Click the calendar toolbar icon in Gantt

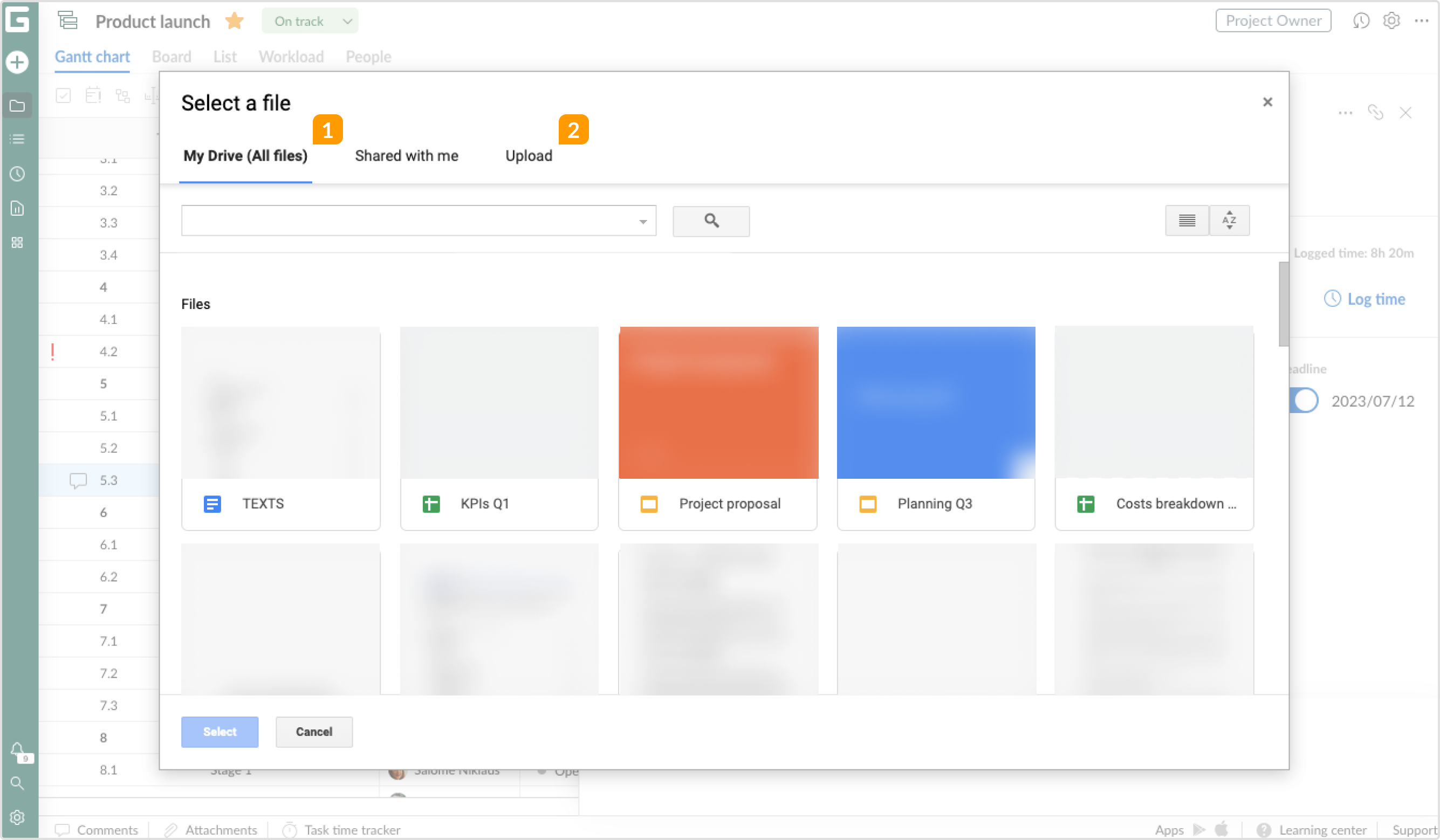[93, 95]
